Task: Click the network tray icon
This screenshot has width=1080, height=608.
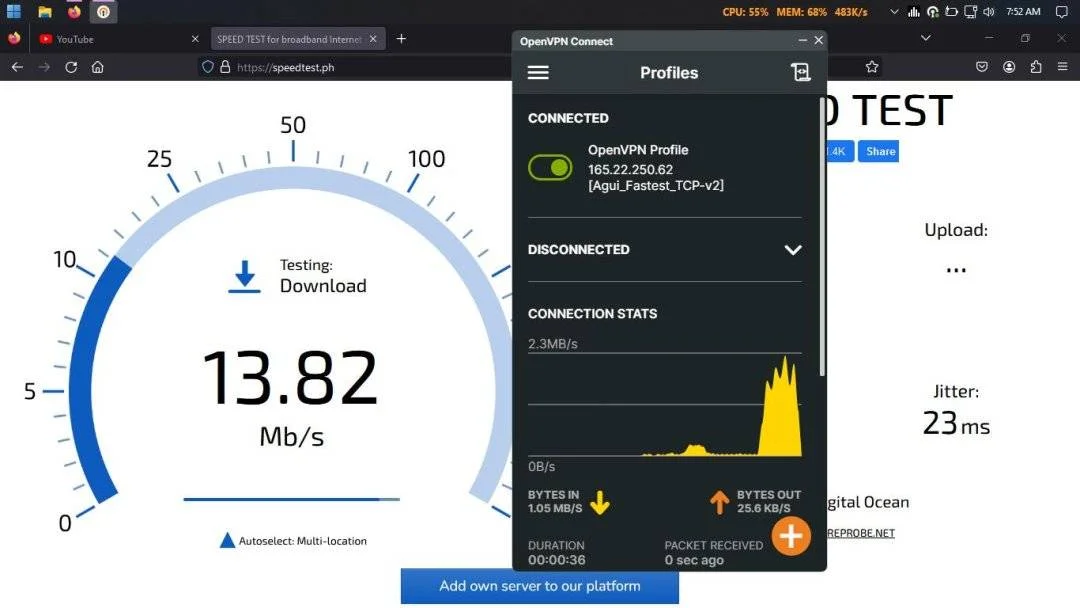Action: pos(970,12)
